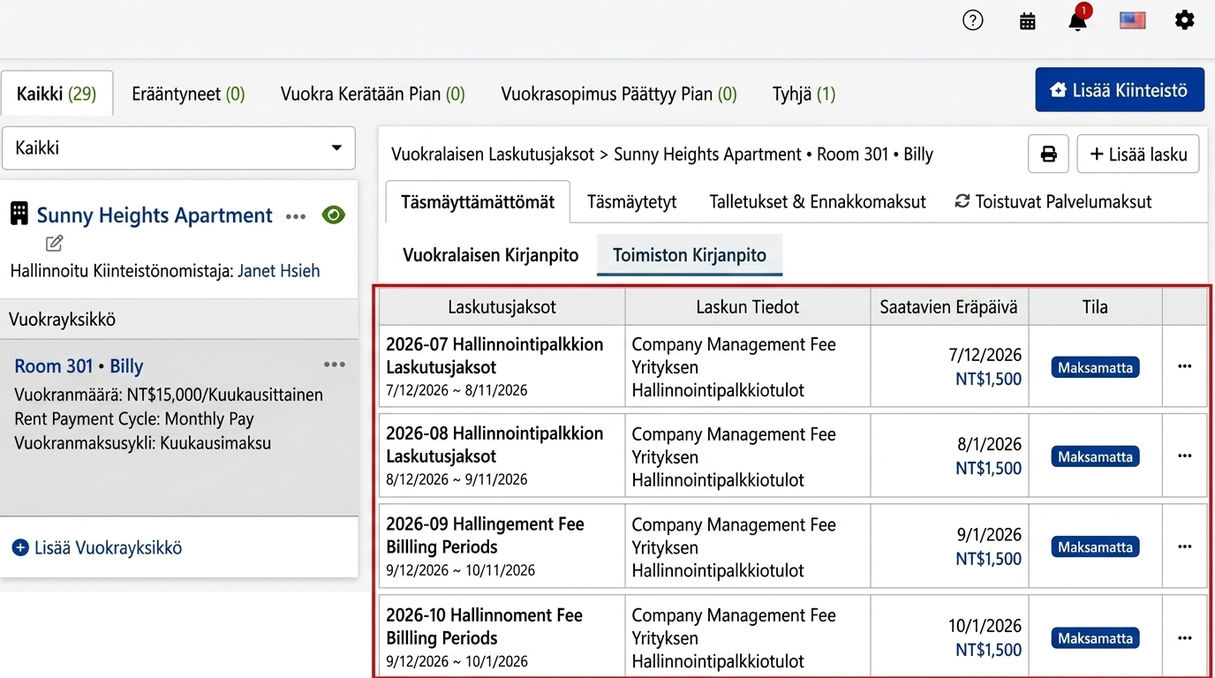The height and width of the screenshot is (678, 1215).
Task: Open the notifications bell icon
Action: [x=1077, y=20]
